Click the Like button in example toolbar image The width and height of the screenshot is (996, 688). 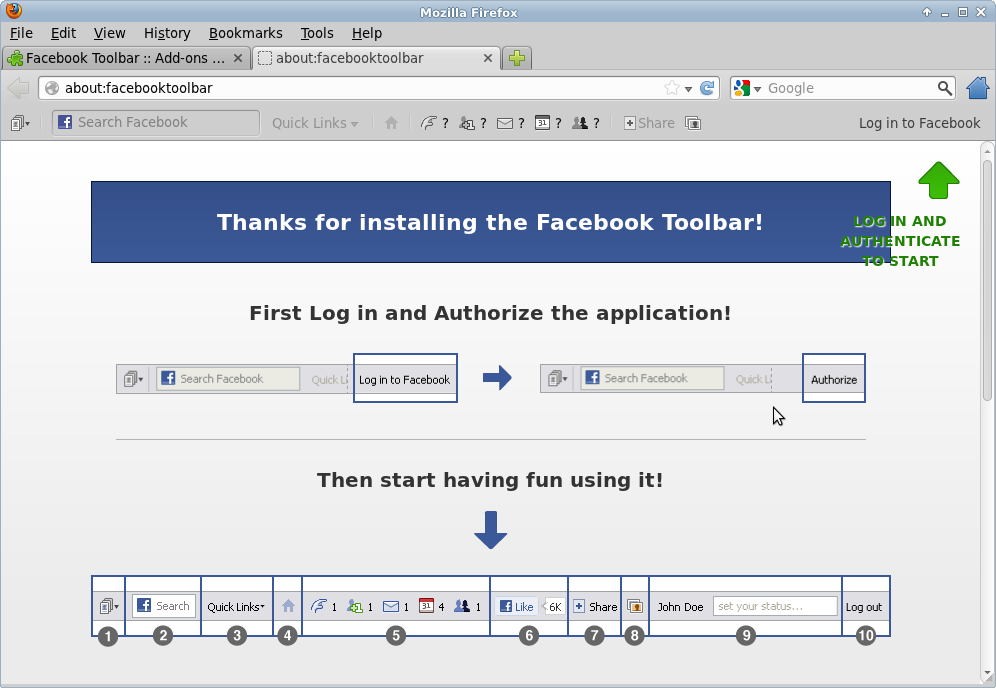tap(516, 607)
